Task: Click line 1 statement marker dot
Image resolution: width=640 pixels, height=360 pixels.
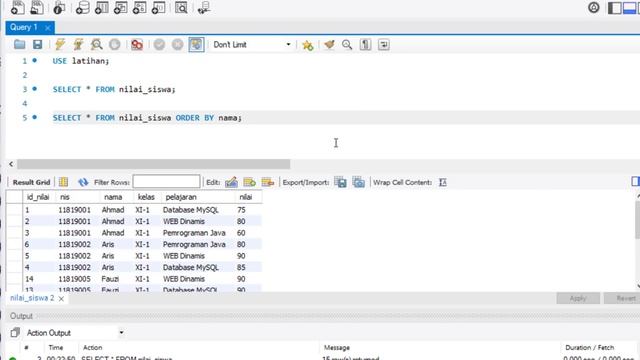Action: pos(35,60)
